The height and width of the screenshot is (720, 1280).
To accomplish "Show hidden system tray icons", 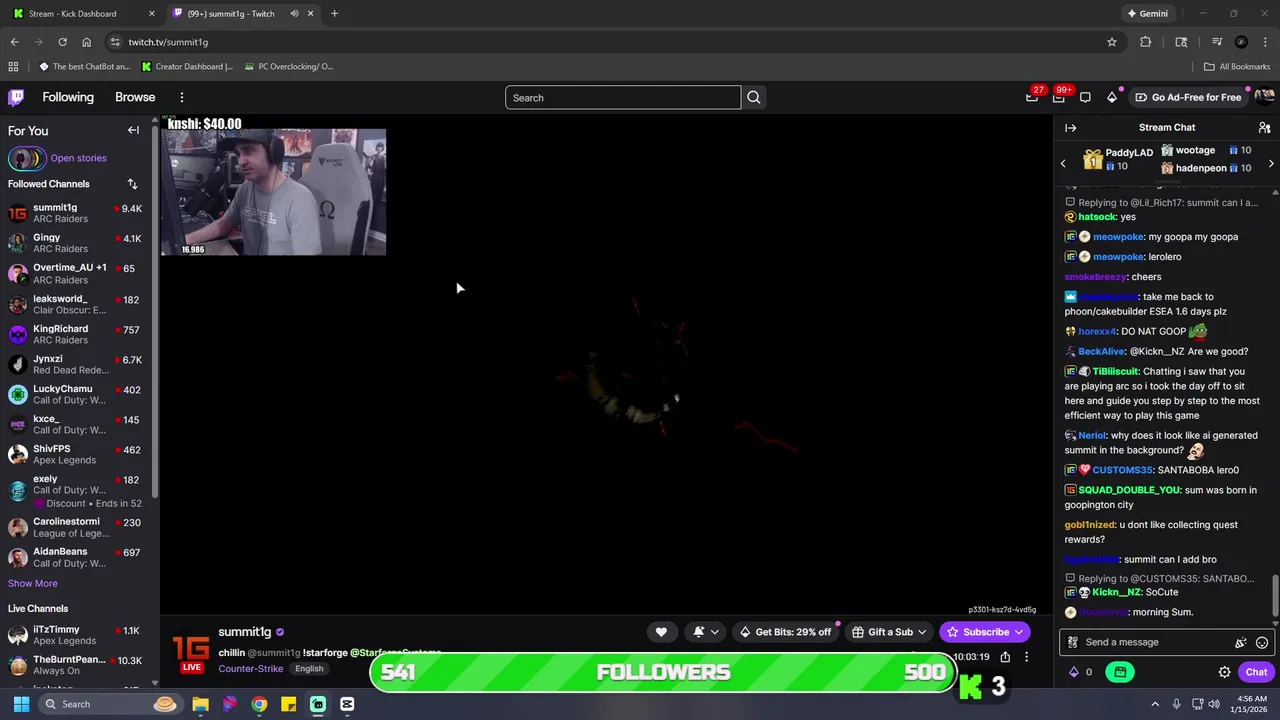I will pos(1154,704).
